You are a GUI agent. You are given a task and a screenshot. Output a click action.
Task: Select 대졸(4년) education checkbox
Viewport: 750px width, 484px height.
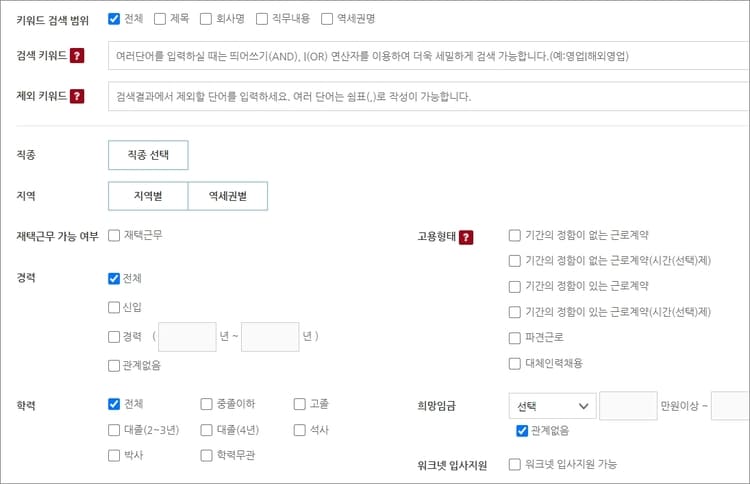[x=206, y=430]
